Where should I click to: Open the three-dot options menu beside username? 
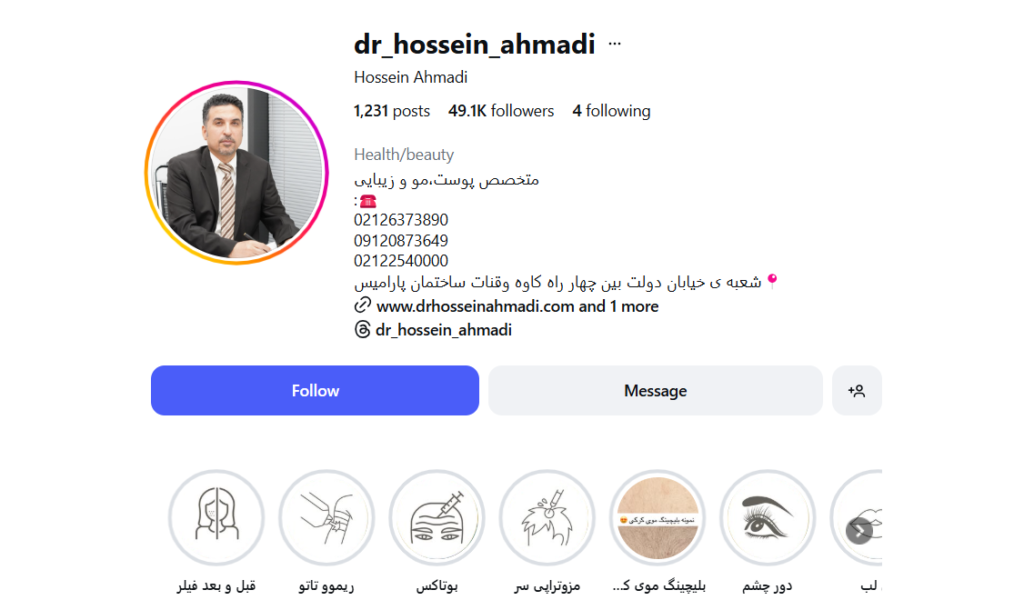(x=615, y=44)
